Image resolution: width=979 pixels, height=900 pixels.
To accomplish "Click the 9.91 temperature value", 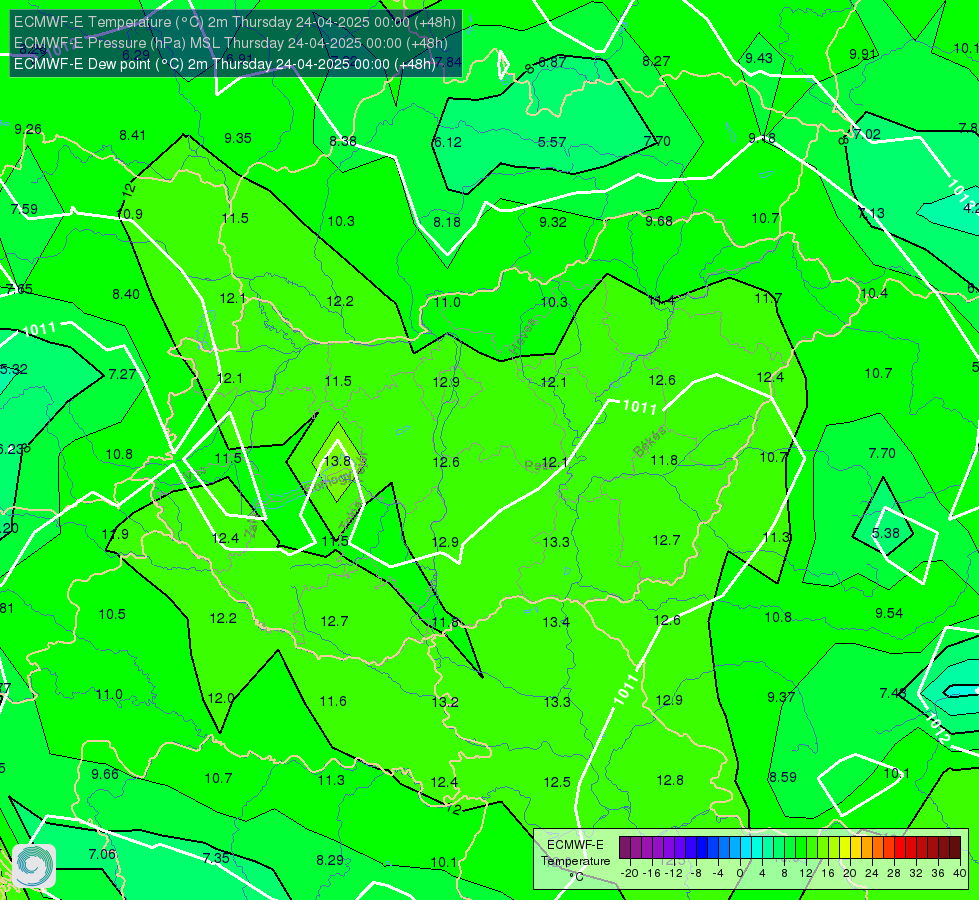I will click(863, 54).
